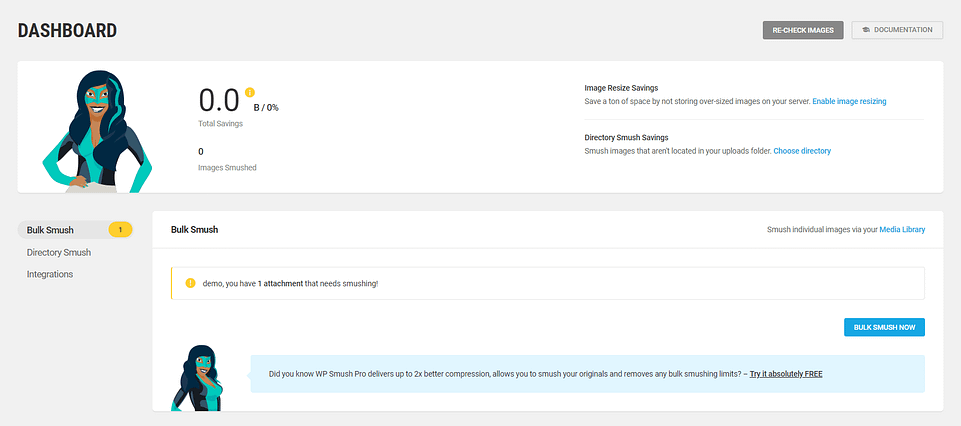Open the Integrations sidebar tab
Viewport: 961px width, 426px height.
click(50, 274)
